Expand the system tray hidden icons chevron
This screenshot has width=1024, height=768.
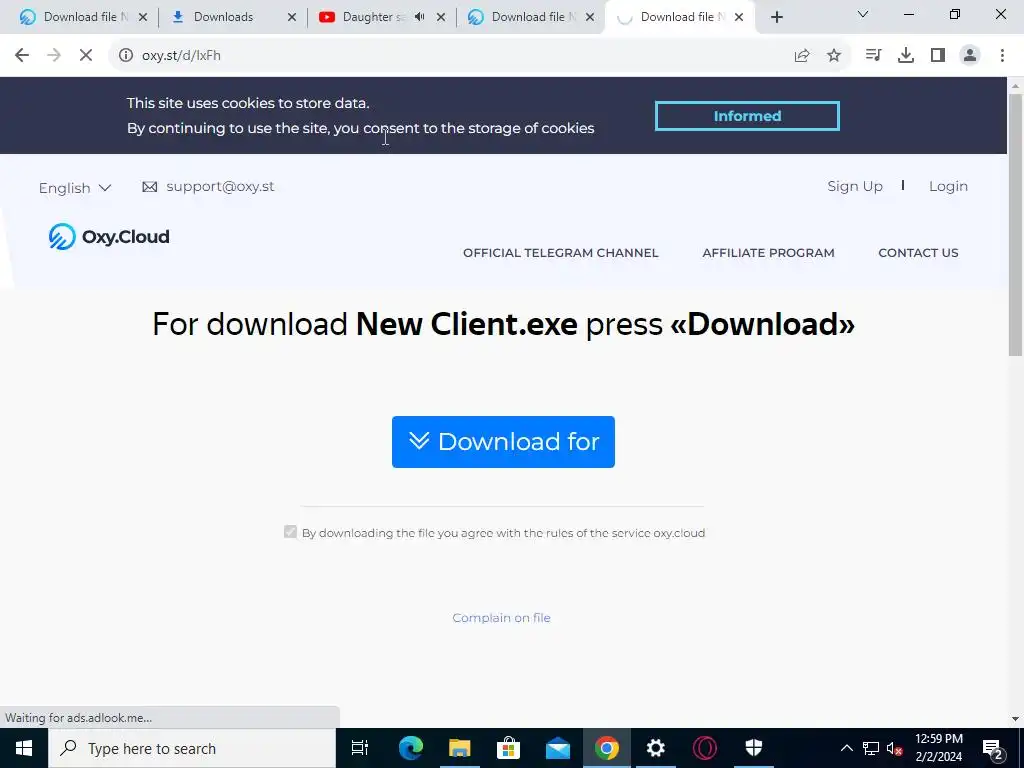click(x=846, y=748)
